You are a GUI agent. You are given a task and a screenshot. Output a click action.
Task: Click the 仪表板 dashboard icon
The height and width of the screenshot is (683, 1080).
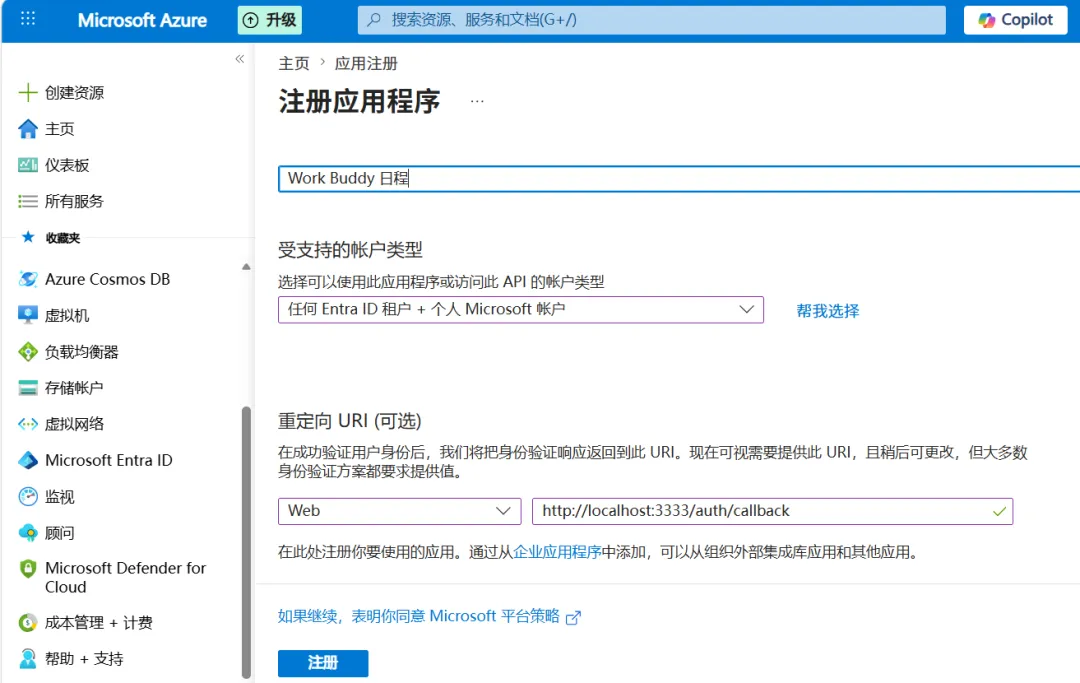tap(28, 165)
